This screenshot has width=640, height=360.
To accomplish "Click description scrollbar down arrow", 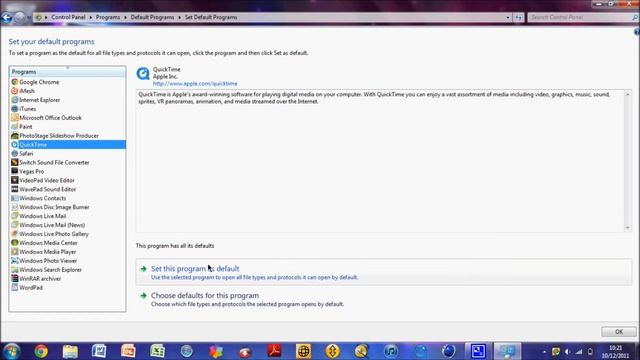I will 628,228.
